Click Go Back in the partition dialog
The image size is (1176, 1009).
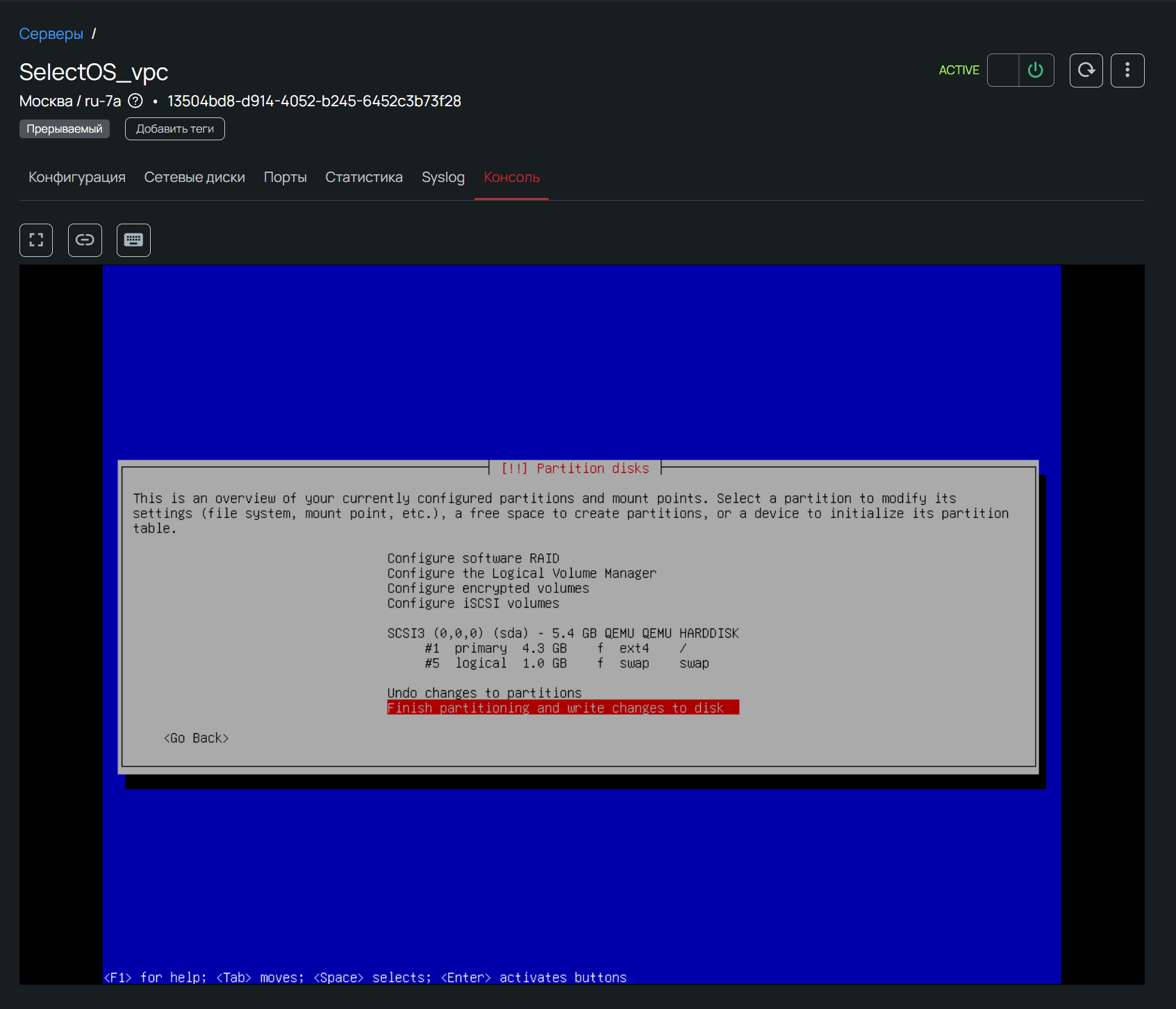pyautogui.click(x=196, y=738)
